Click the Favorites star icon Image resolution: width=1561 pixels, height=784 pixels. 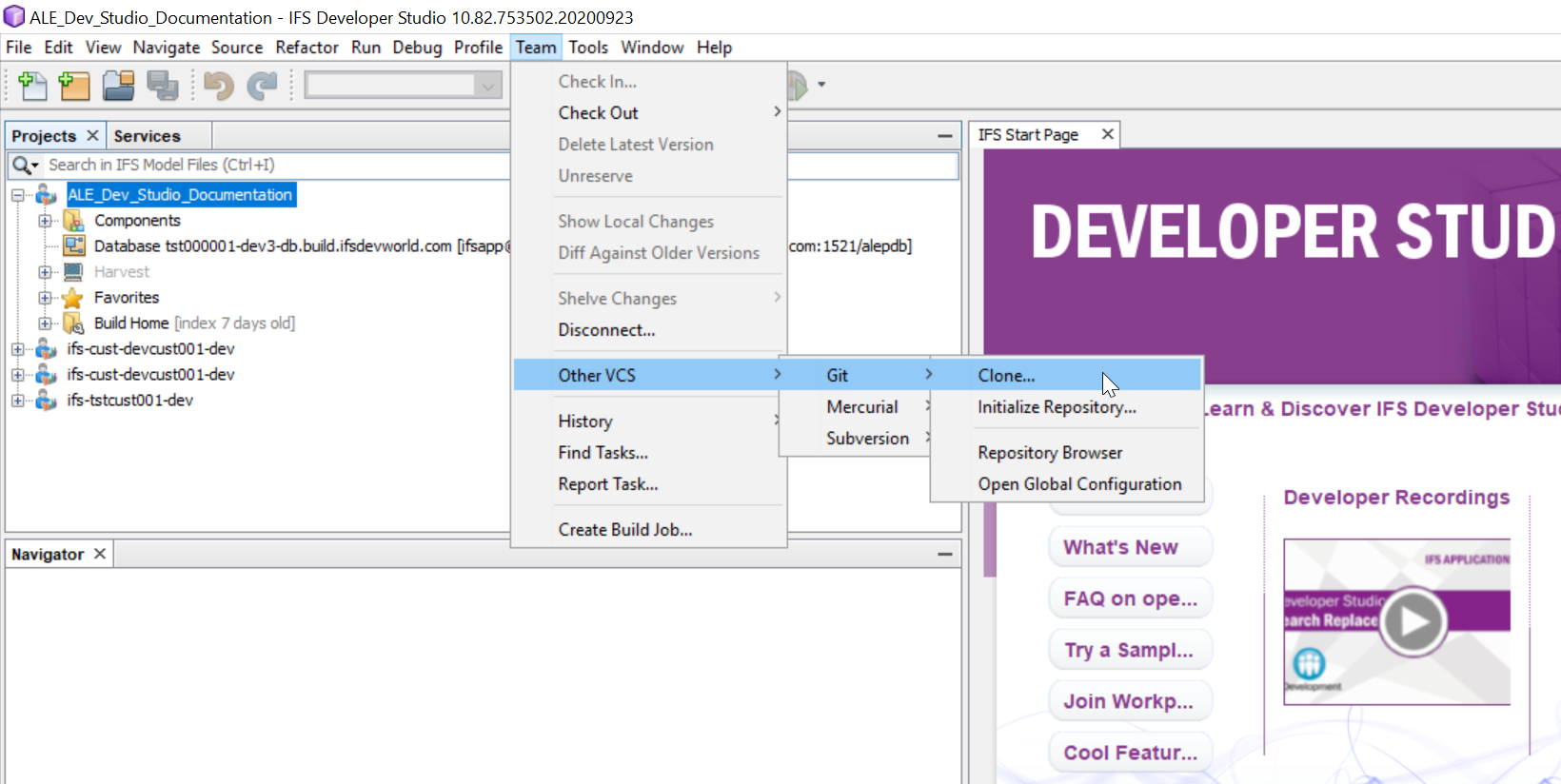tap(73, 298)
